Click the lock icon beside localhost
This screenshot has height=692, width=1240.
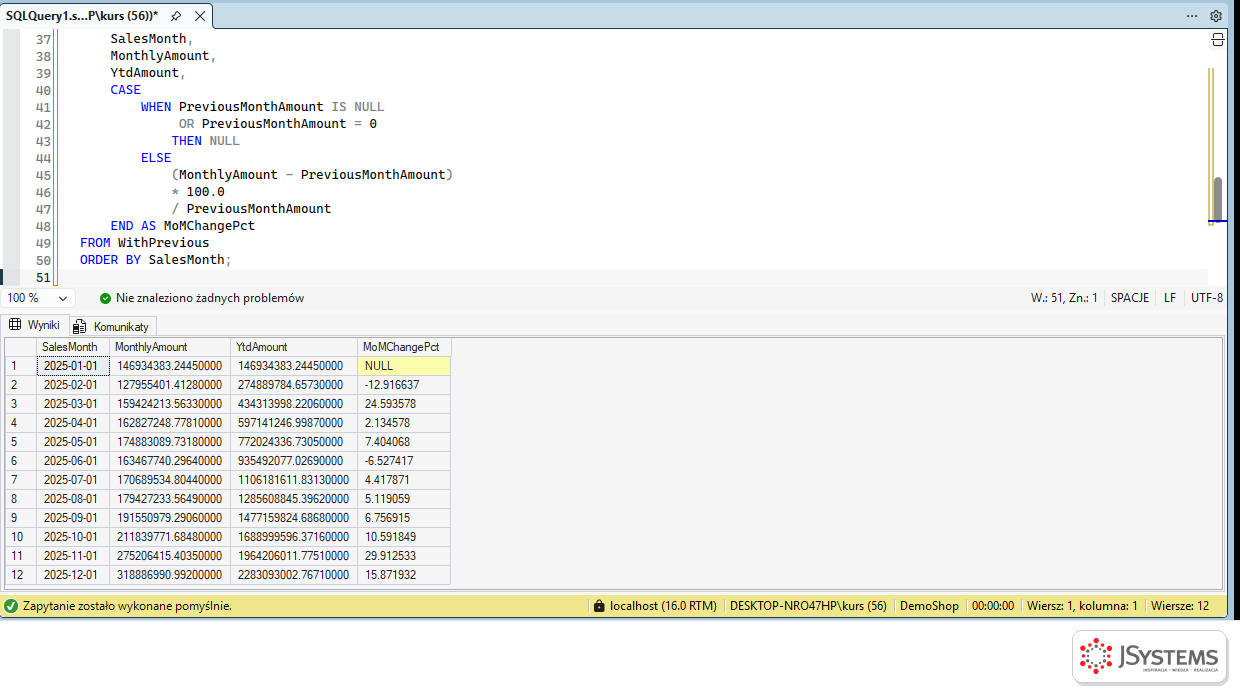click(599, 606)
